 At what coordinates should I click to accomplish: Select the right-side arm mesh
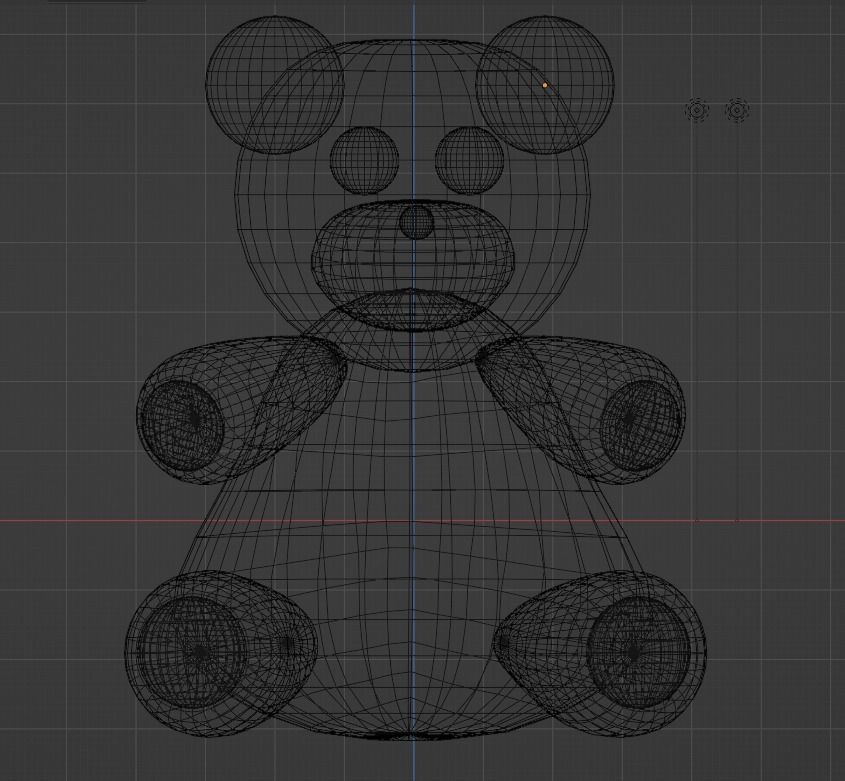(581, 410)
